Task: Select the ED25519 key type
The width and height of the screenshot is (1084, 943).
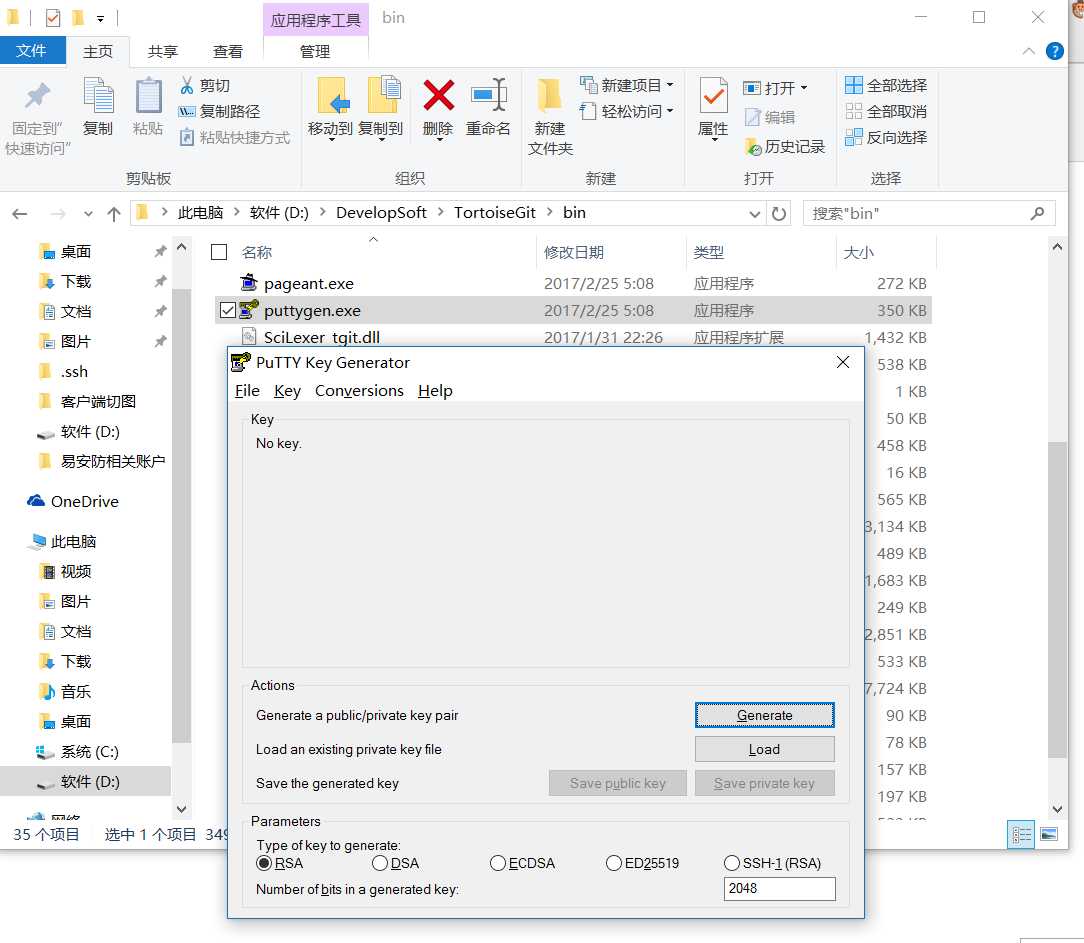Action: [x=614, y=863]
